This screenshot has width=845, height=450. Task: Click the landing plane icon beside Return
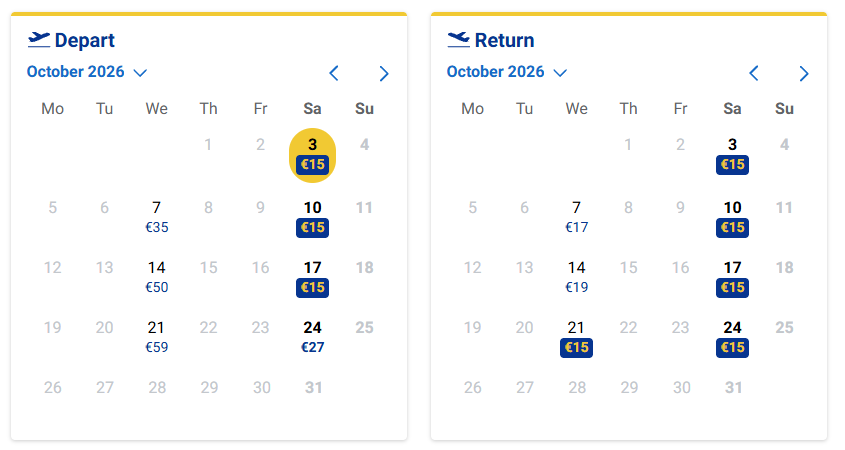(459, 40)
